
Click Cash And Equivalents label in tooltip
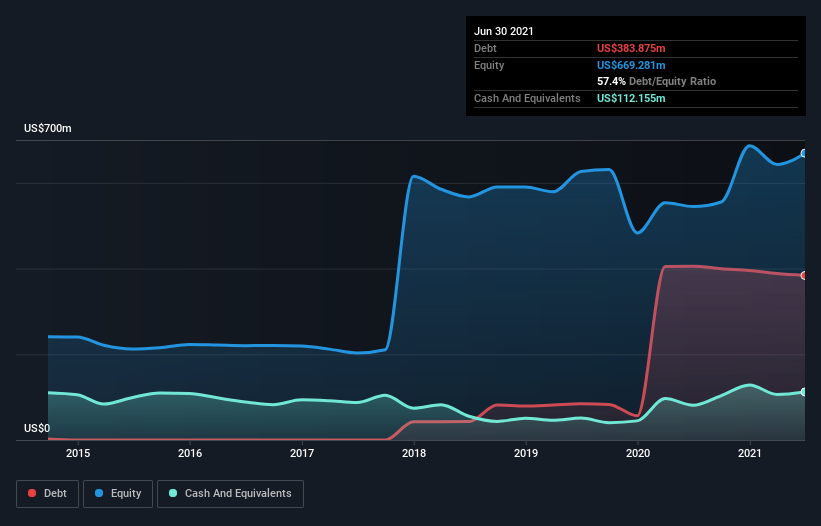pyautogui.click(x=527, y=98)
